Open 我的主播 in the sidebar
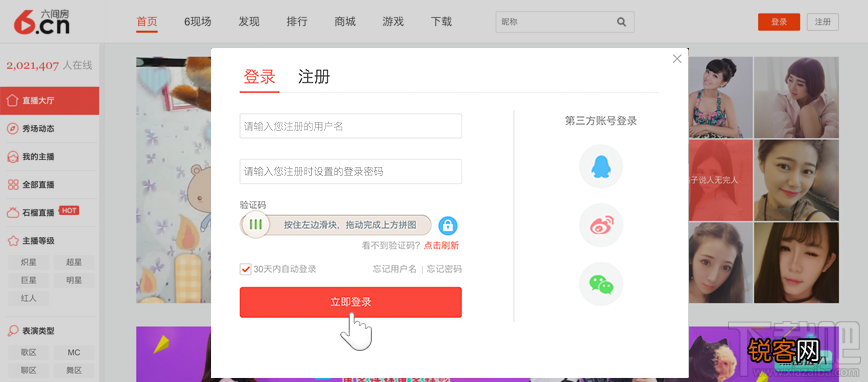 point(50,157)
